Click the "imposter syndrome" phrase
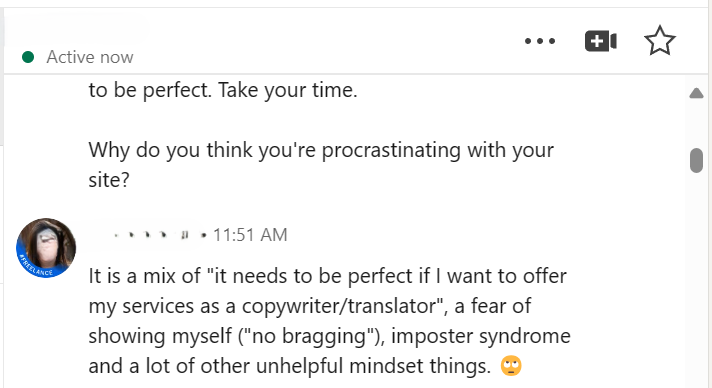The height and width of the screenshot is (388, 712). [x=481, y=336]
